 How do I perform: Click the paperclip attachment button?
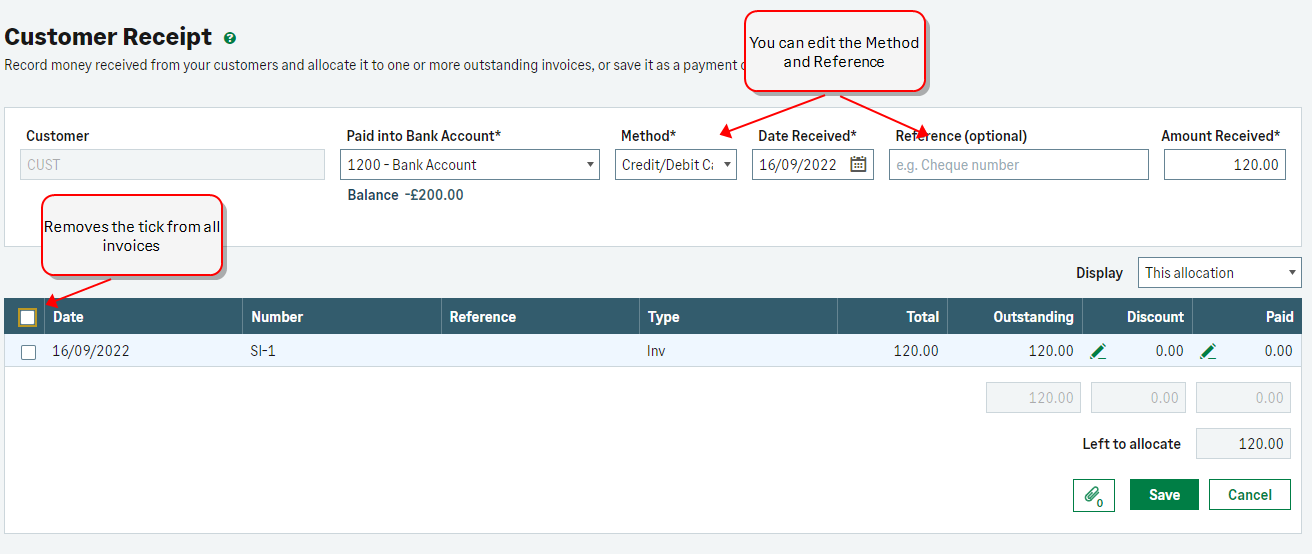(1093, 495)
